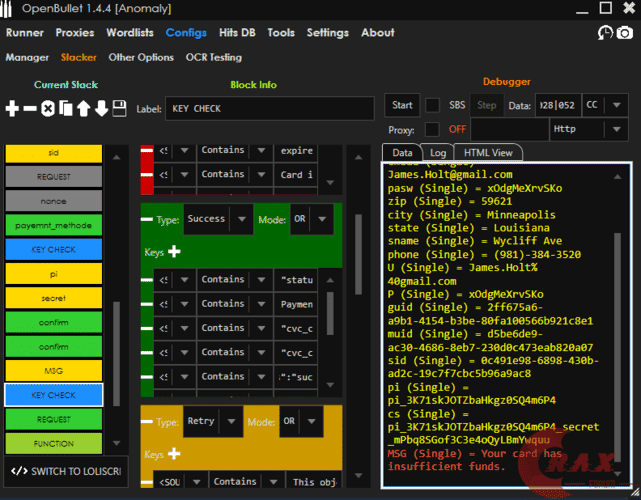
Task: Move the selected block down the stack
Action: pyautogui.click(x=101, y=108)
